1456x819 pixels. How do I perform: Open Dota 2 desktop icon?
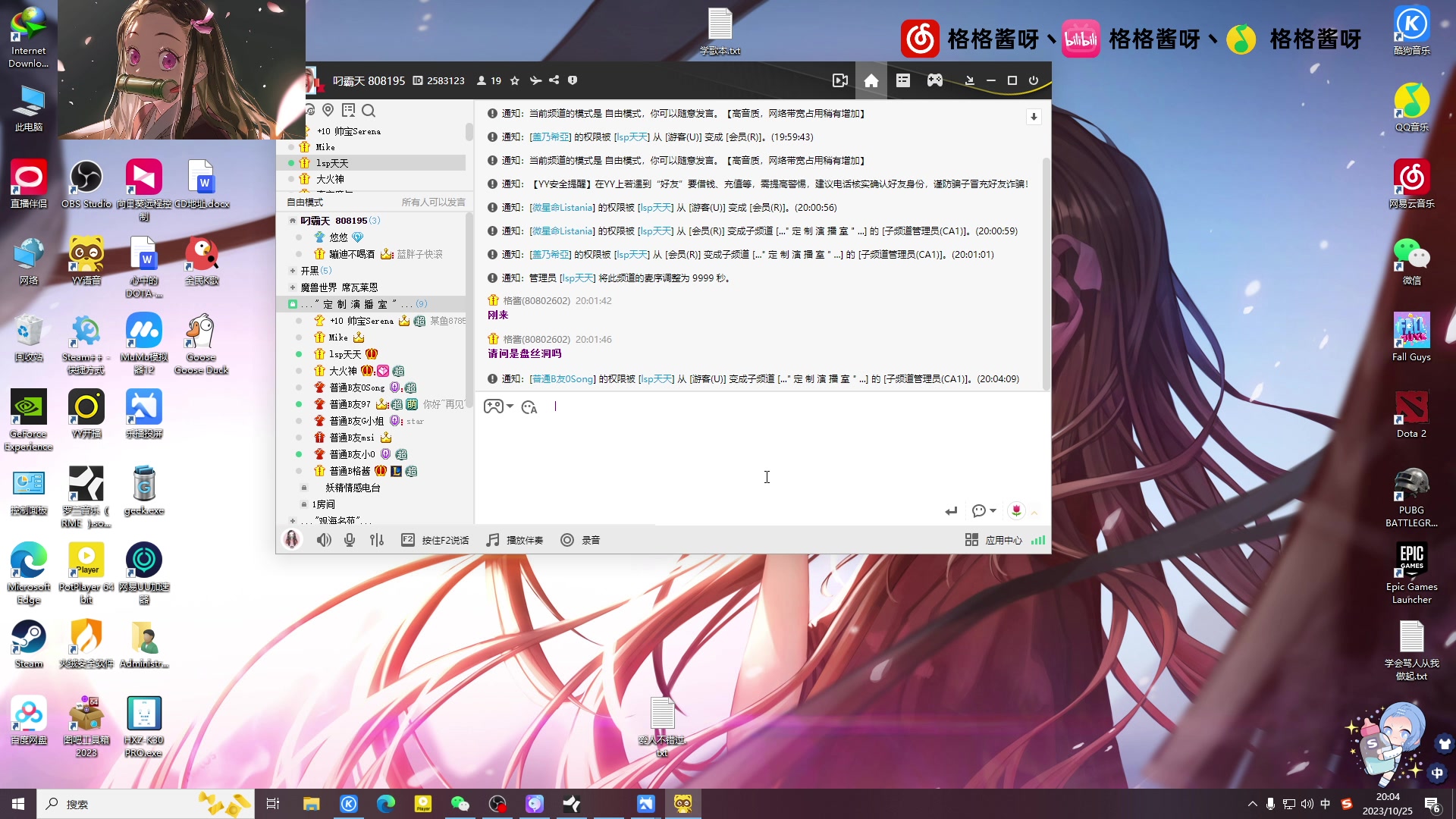1411,414
